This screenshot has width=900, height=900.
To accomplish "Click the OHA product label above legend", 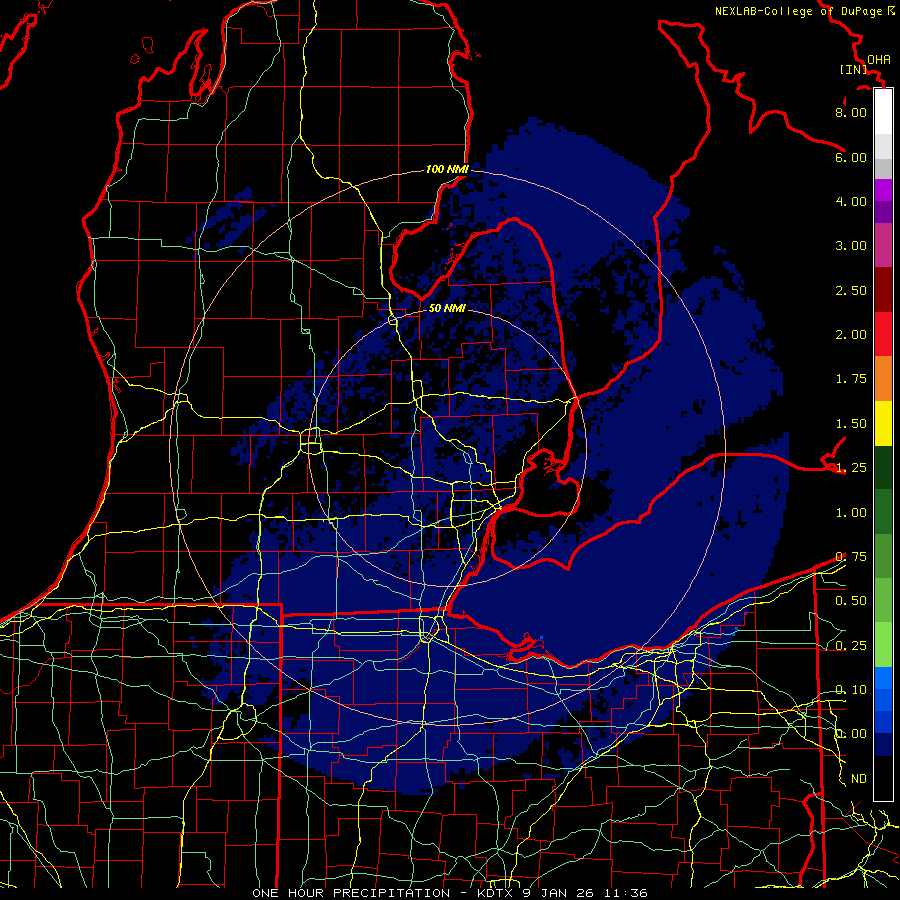I will point(879,60).
